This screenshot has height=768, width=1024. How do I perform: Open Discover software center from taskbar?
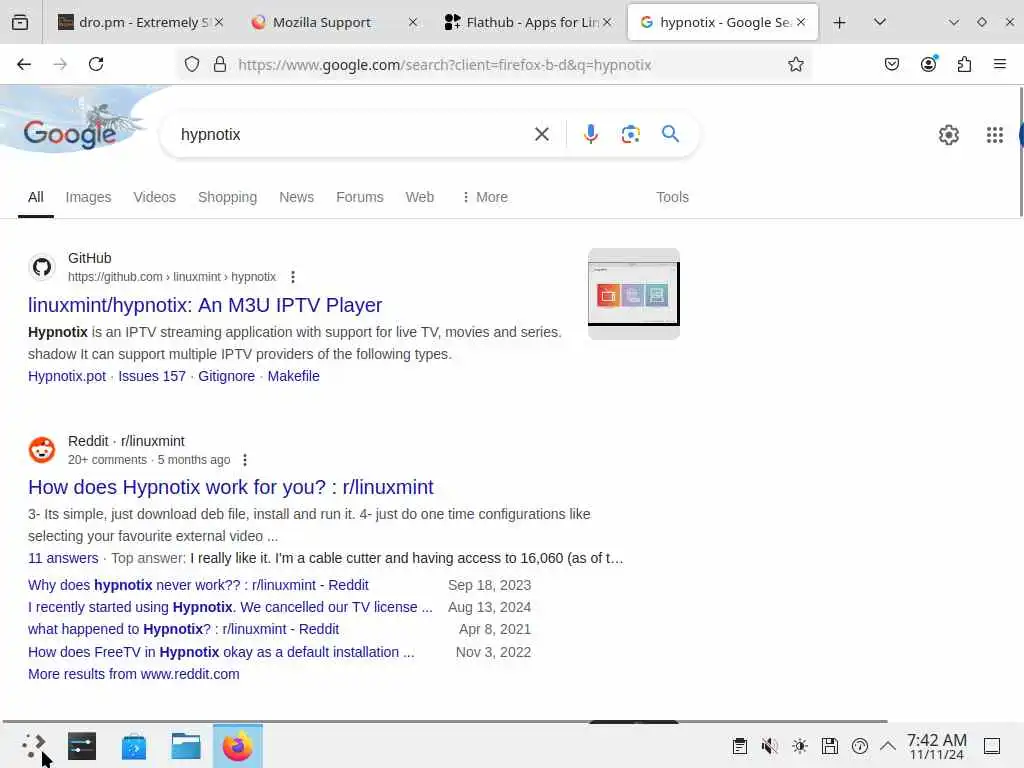134,746
